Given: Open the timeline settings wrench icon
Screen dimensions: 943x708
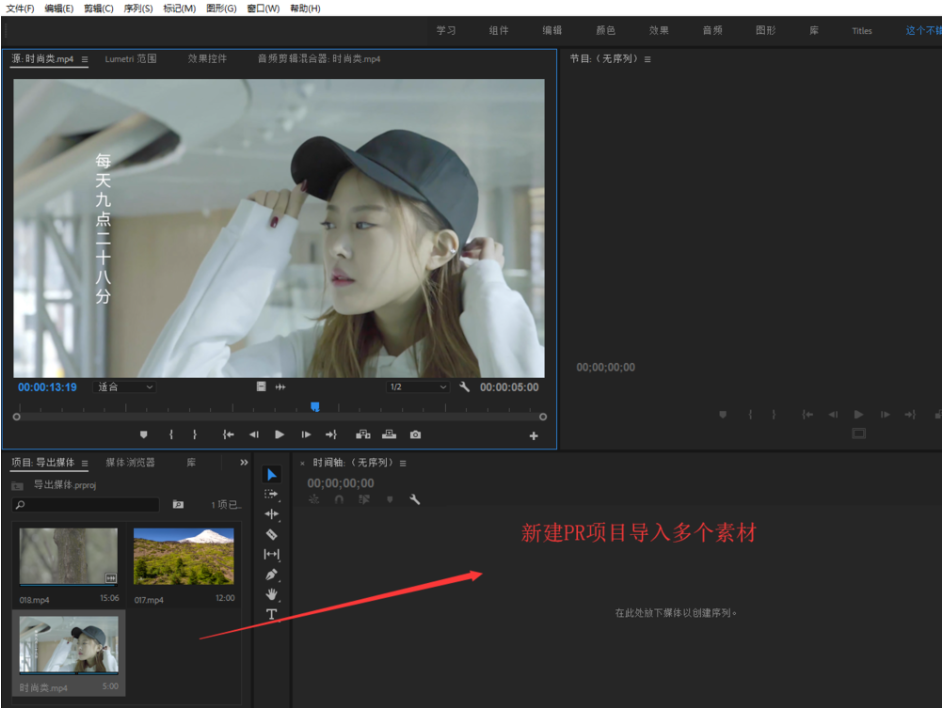Looking at the screenshot, I should coord(415,500).
